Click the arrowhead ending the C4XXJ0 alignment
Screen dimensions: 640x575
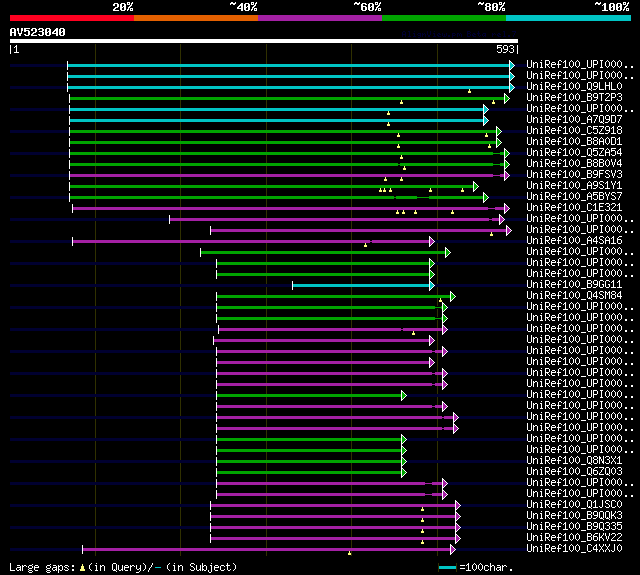point(453,550)
